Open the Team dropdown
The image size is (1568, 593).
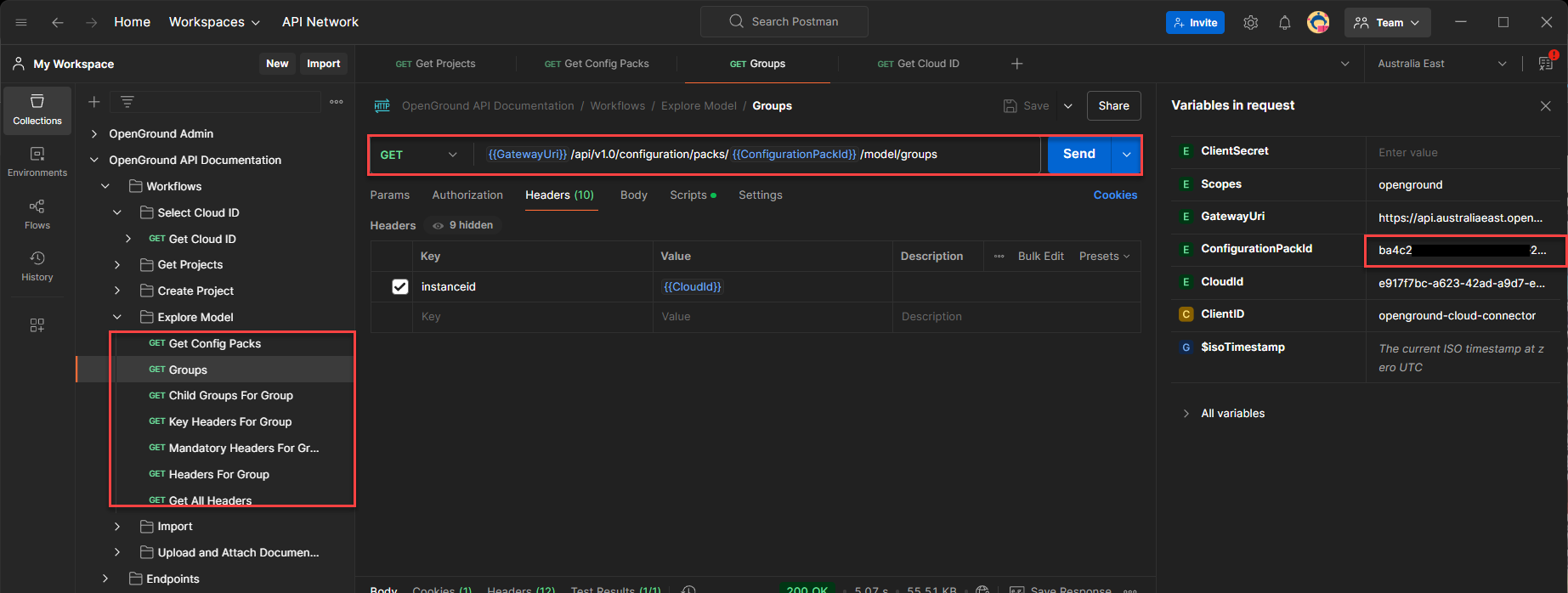[x=1387, y=23]
